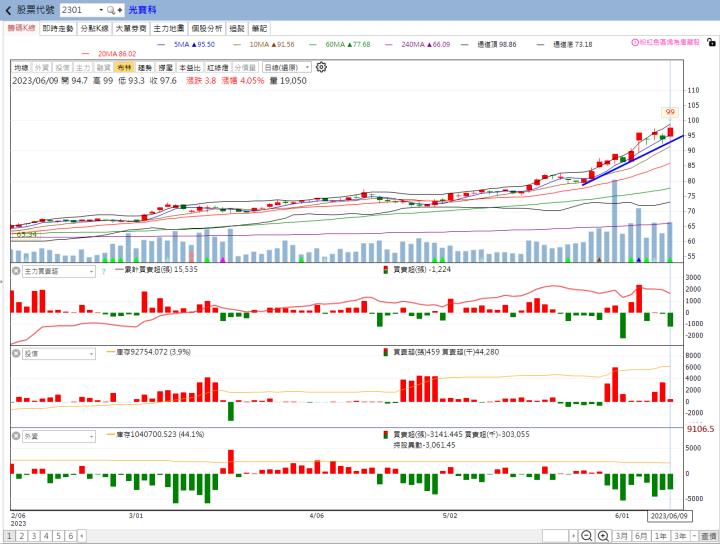Click the 2023/06/09 date label on axis
This screenshot has width=720, height=544.
coord(669,516)
